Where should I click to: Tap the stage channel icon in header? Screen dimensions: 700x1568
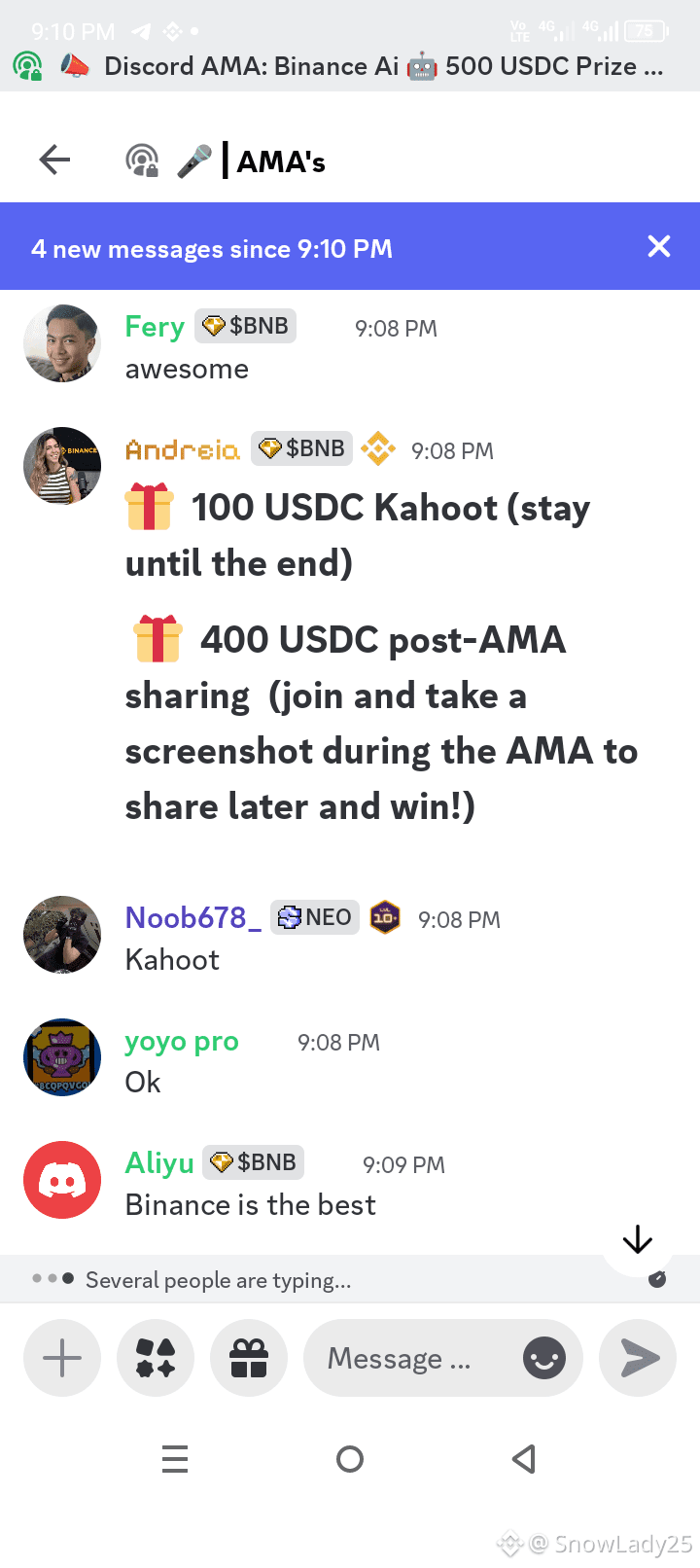[143, 160]
